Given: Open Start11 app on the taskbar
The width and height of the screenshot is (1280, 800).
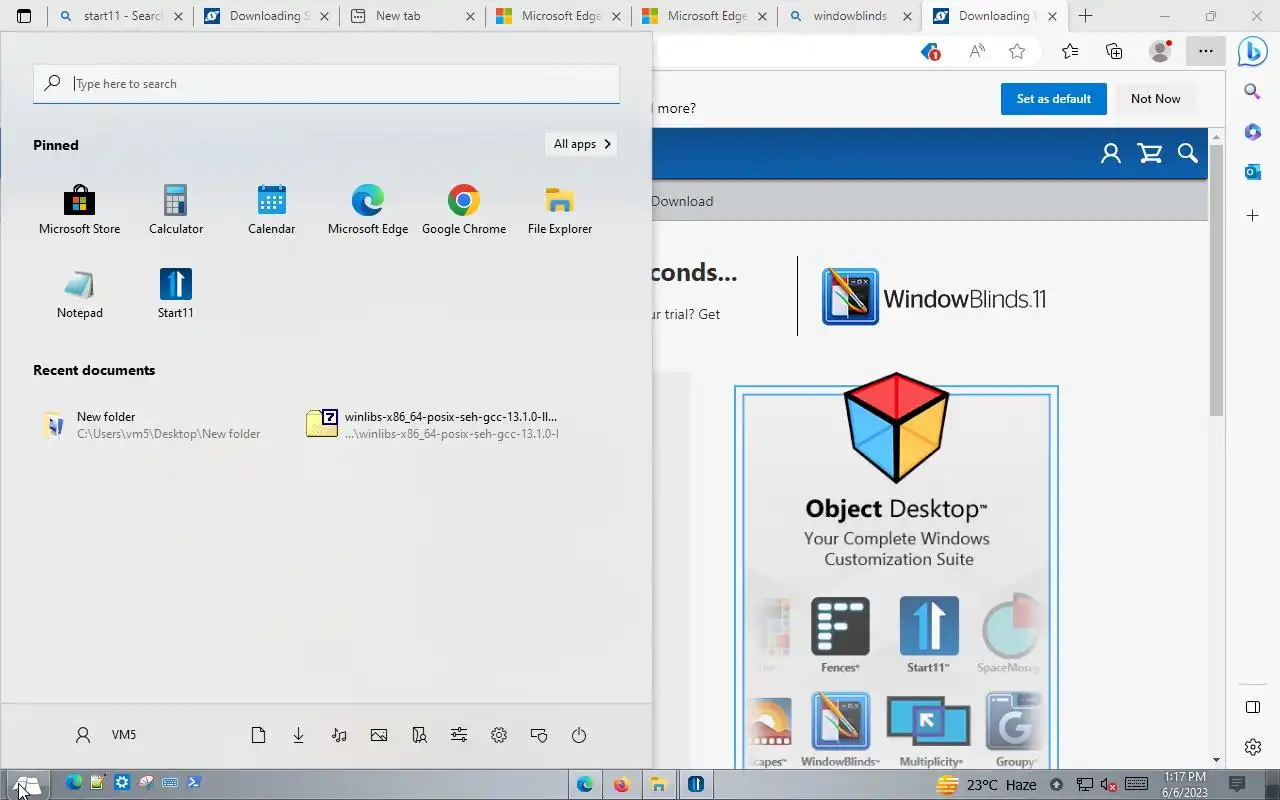Looking at the screenshot, I should [696, 785].
